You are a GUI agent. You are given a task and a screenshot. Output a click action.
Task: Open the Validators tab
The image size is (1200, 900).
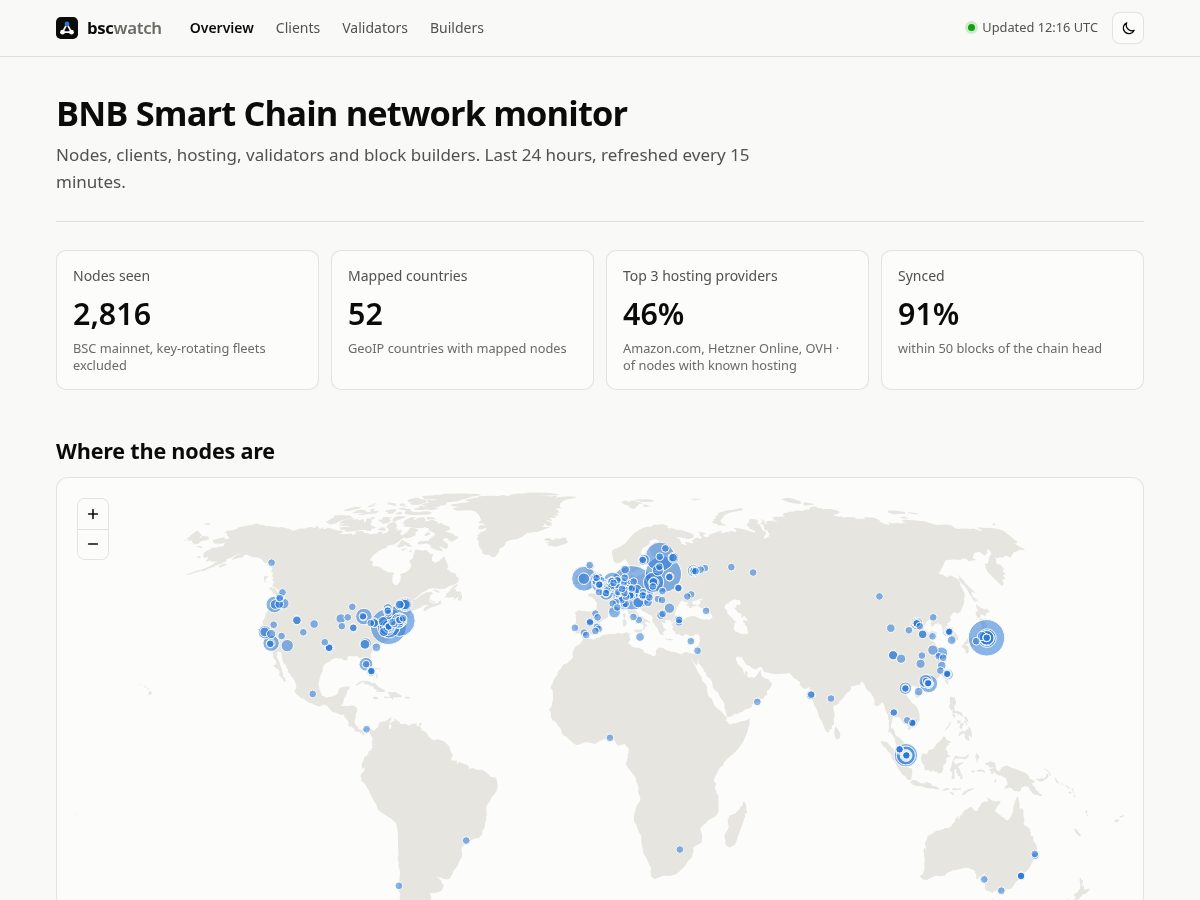pyautogui.click(x=375, y=28)
